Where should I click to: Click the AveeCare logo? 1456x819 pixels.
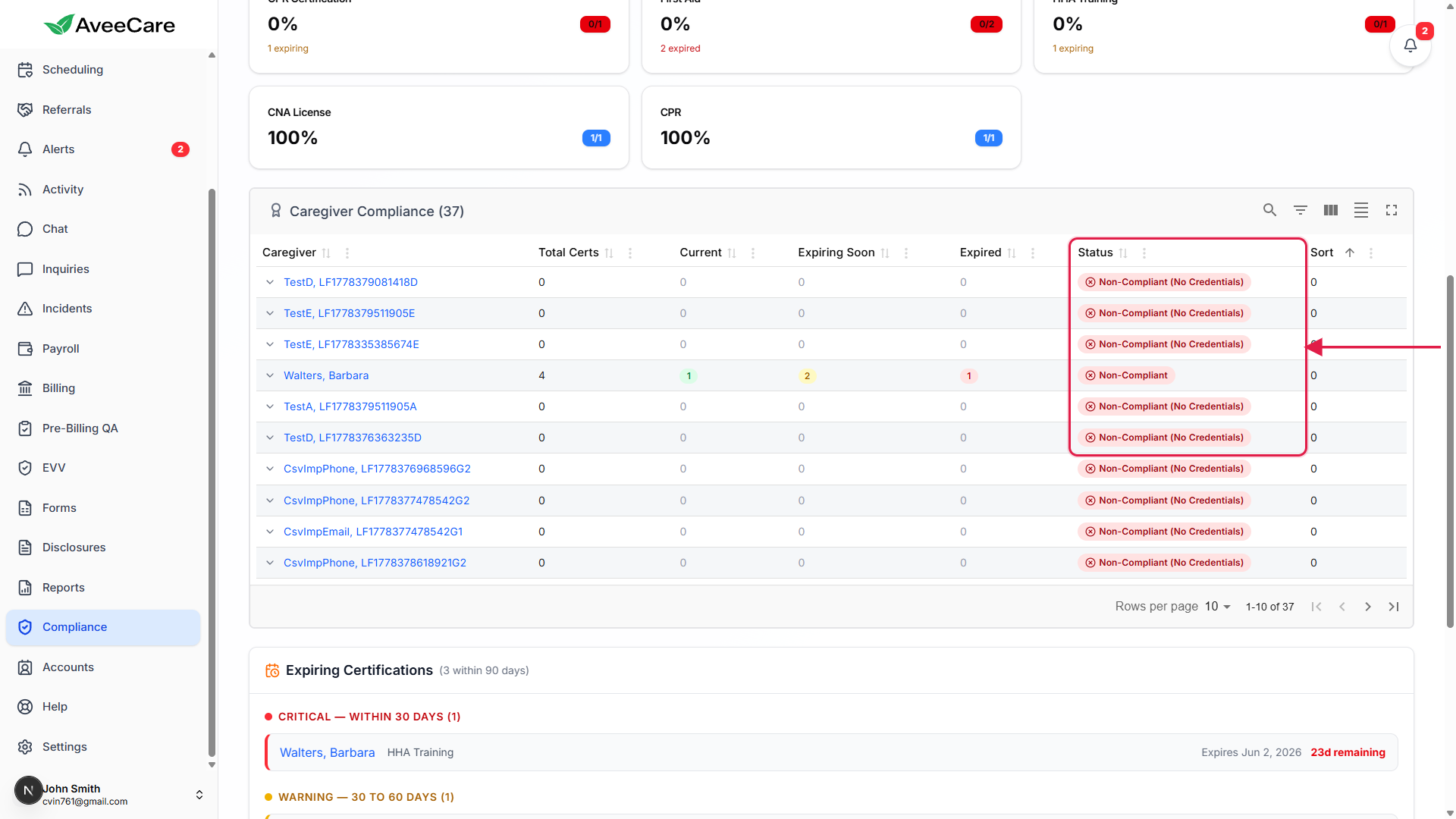109,25
